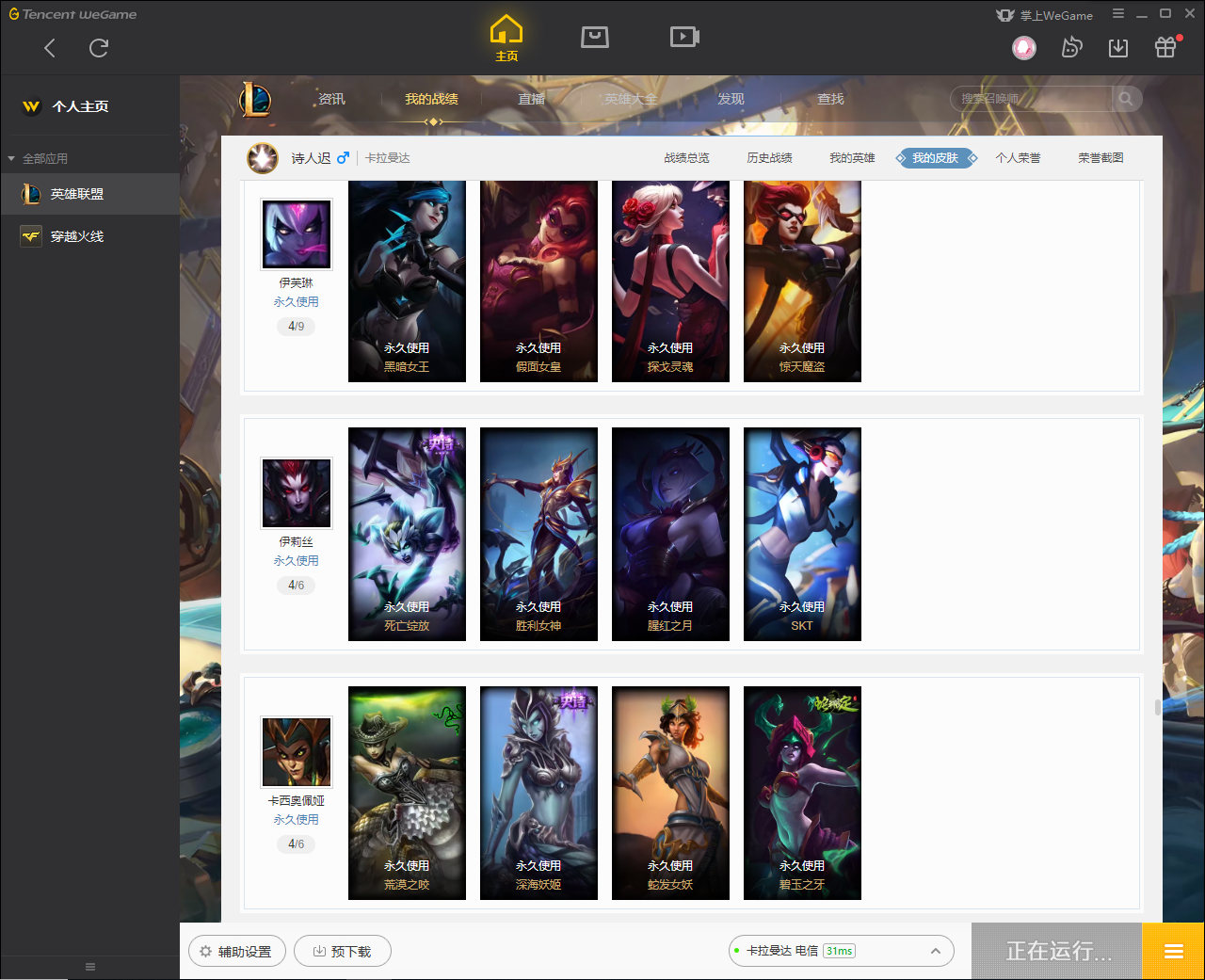Open 发现 tab

coord(731,99)
